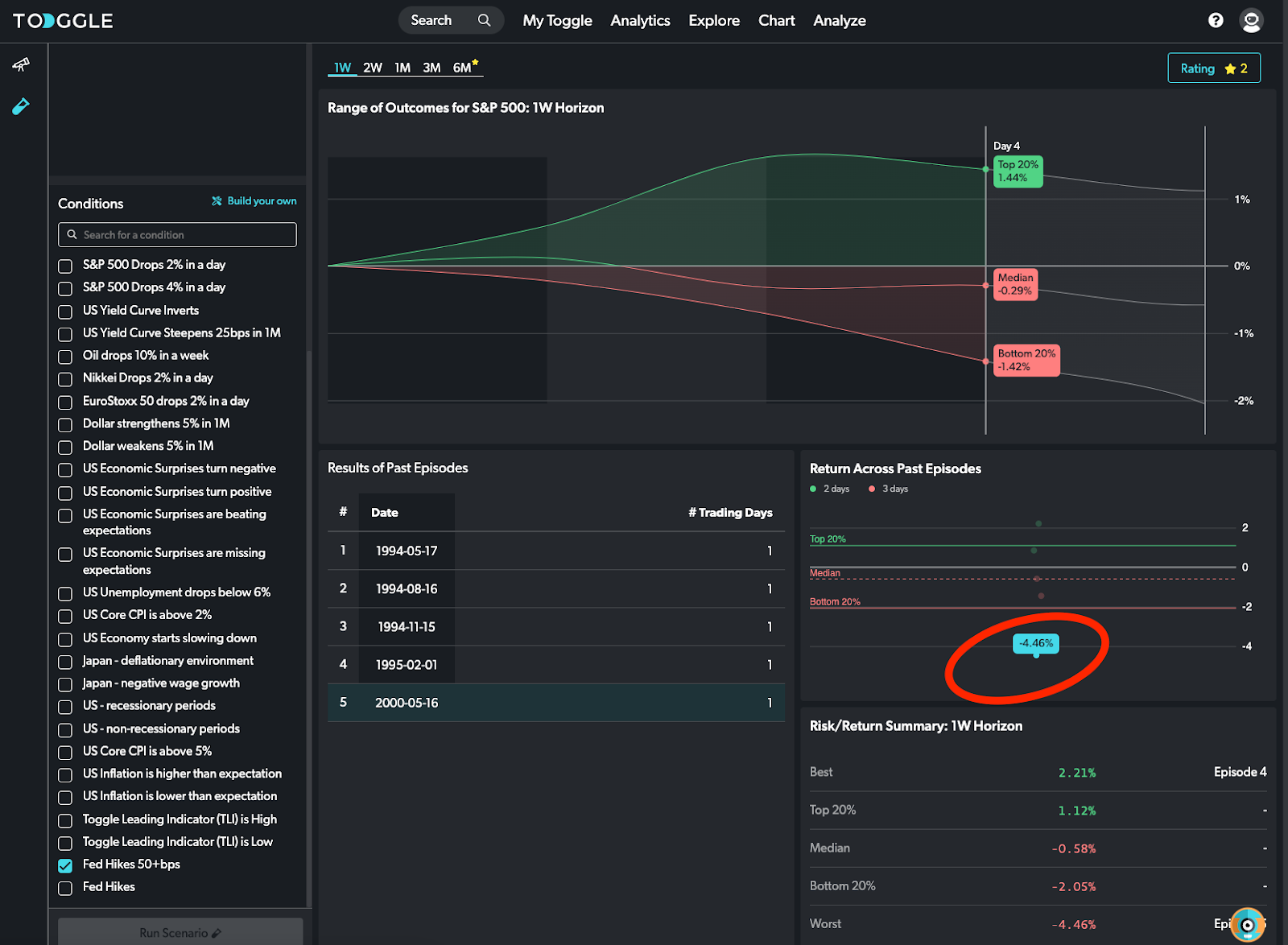Click the Run Scenario button
Viewport: 1288px width, 945px height.
180,932
